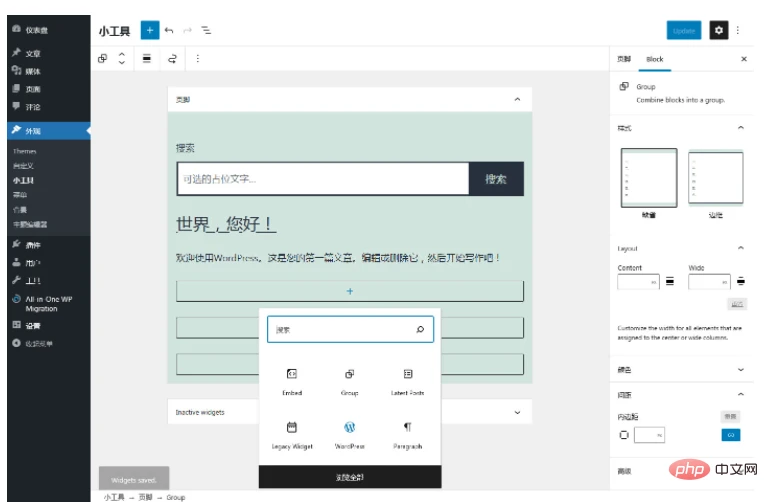Image resolution: width=768 pixels, height=502 pixels.
Task: Collapse the 页脚 widget area
Action: 517,99
